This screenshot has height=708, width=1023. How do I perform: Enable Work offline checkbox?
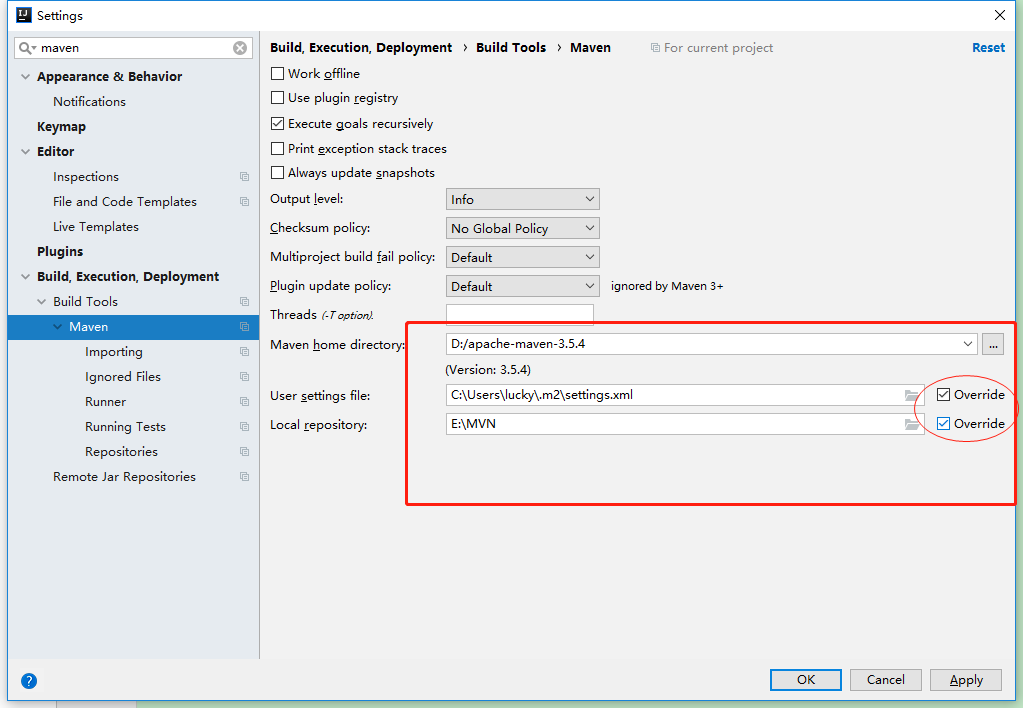tap(277, 74)
